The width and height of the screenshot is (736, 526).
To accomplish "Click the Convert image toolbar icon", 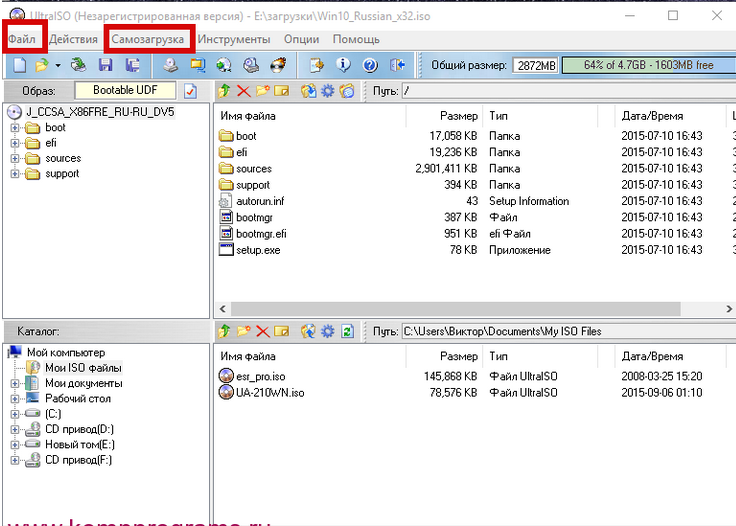I will (197, 65).
